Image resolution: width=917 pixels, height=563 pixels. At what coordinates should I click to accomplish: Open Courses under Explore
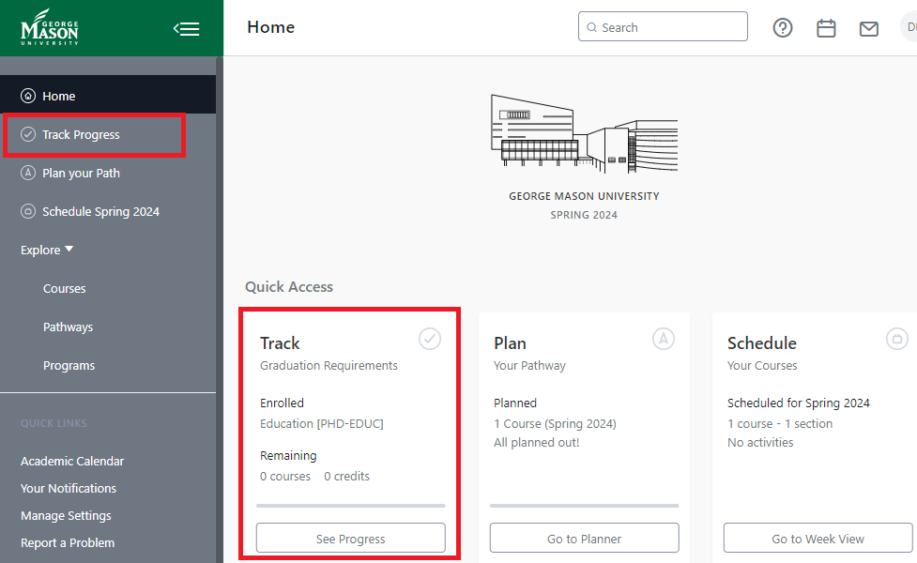tap(64, 289)
